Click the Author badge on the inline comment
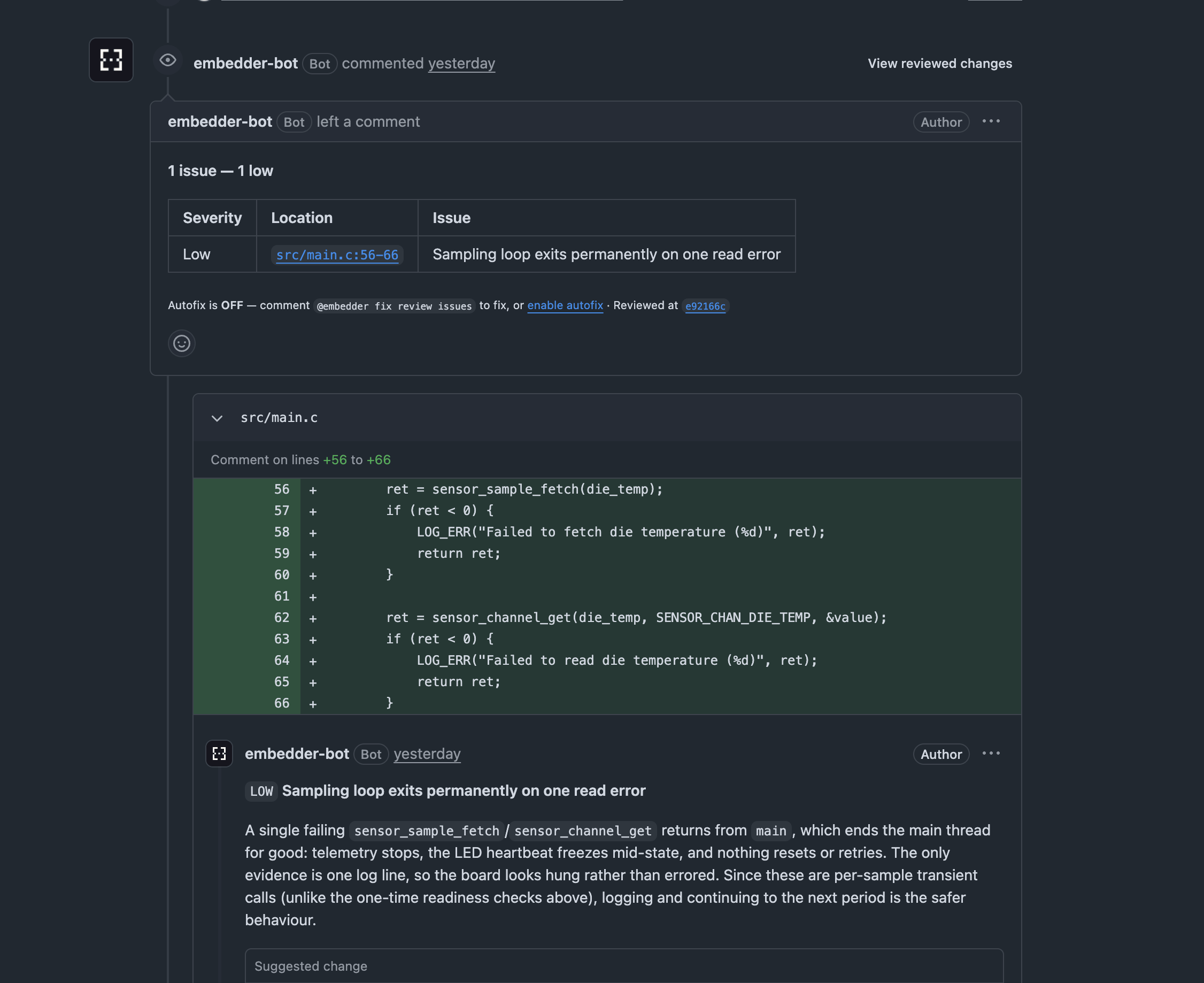Viewport: 1204px width, 983px height. (x=941, y=754)
